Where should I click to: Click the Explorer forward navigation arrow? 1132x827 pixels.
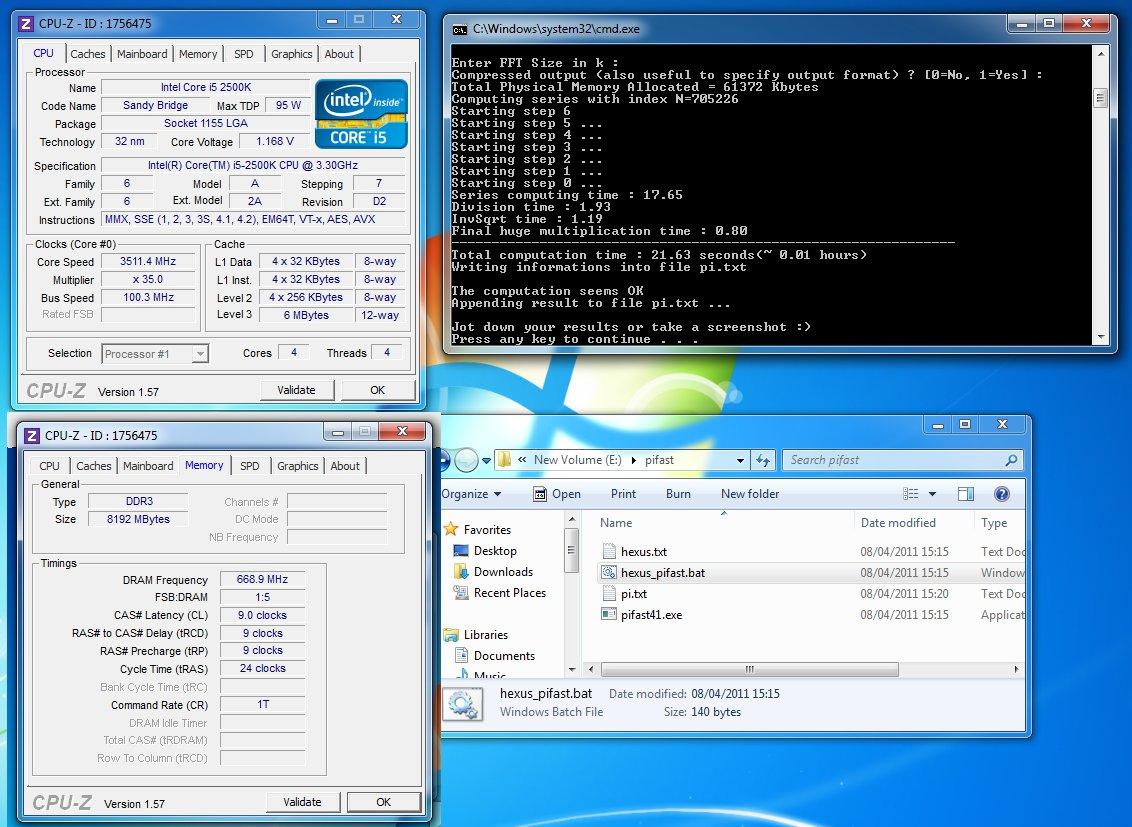pyautogui.click(x=466, y=460)
